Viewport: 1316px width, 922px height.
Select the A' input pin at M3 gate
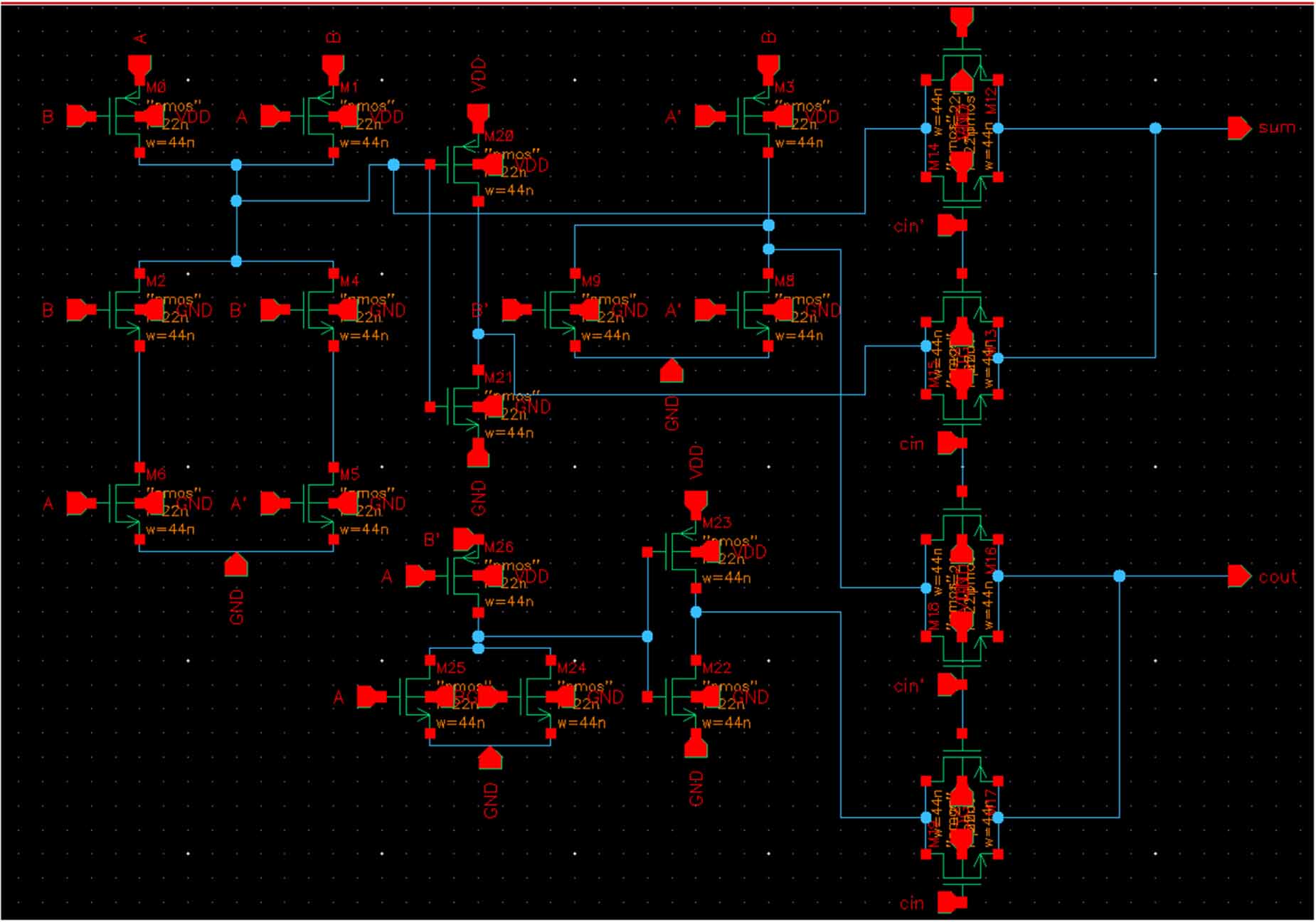(x=709, y=116)
